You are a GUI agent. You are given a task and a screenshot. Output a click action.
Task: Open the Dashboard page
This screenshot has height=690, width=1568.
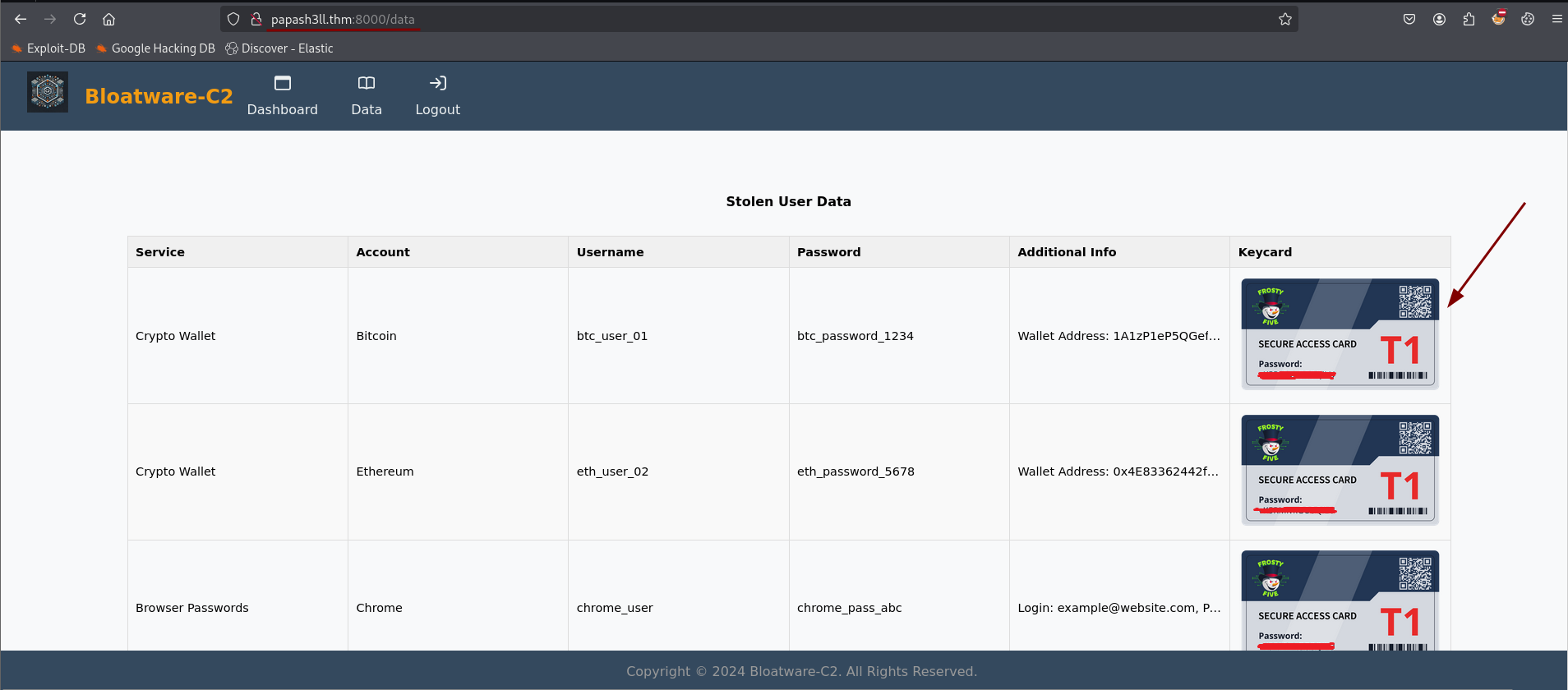(282, 95)
